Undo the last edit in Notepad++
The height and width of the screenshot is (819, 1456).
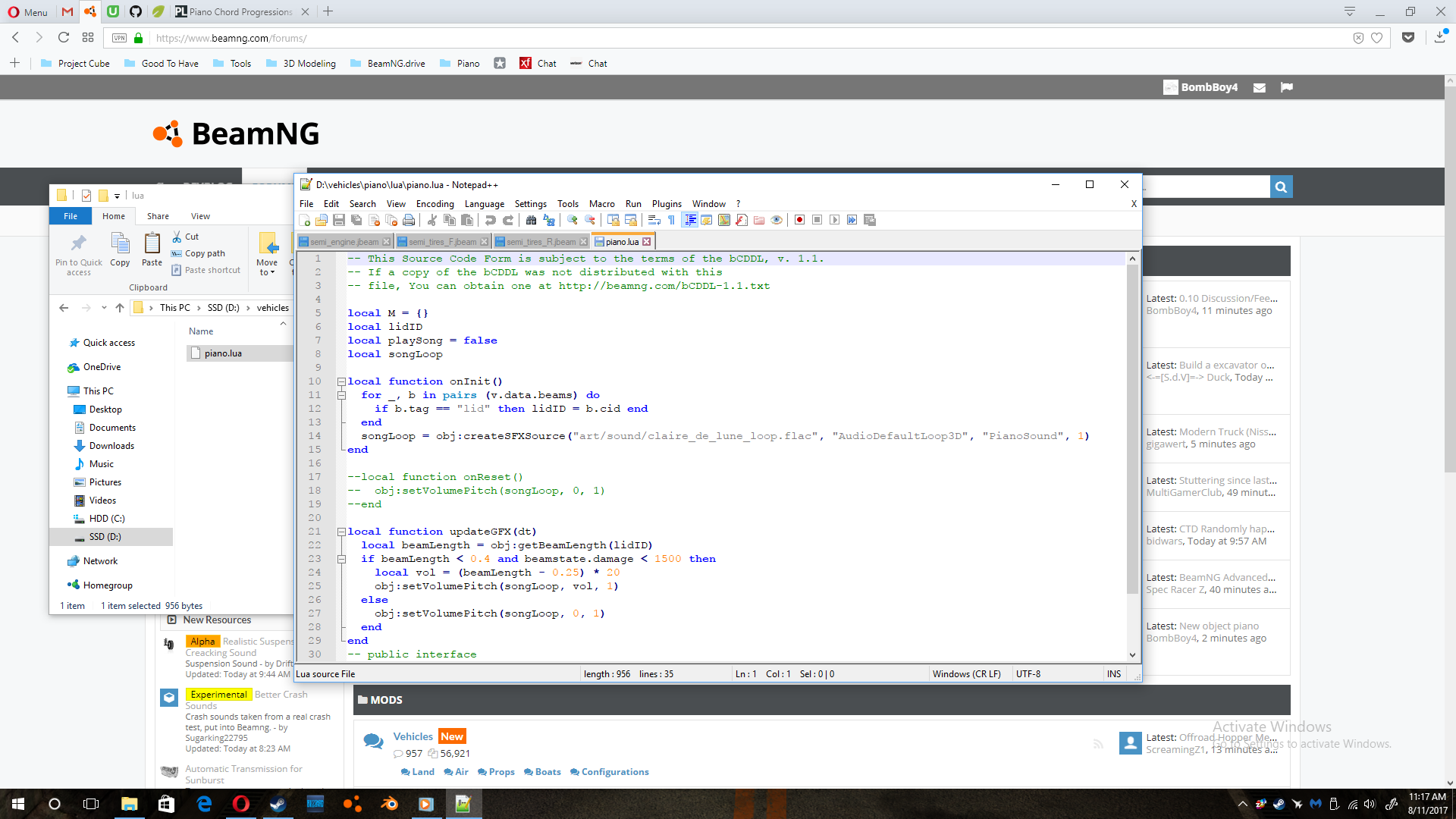(491, 220)
